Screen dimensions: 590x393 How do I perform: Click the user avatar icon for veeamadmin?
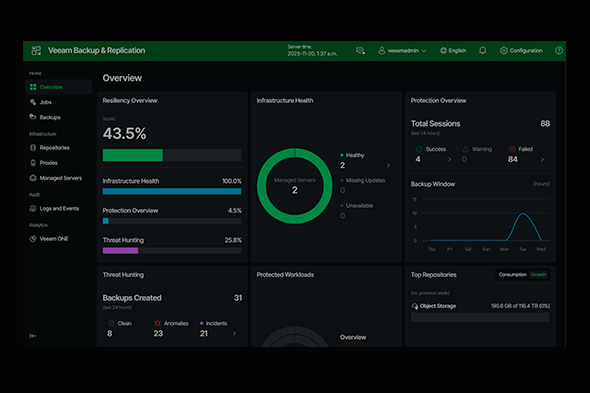382,50
